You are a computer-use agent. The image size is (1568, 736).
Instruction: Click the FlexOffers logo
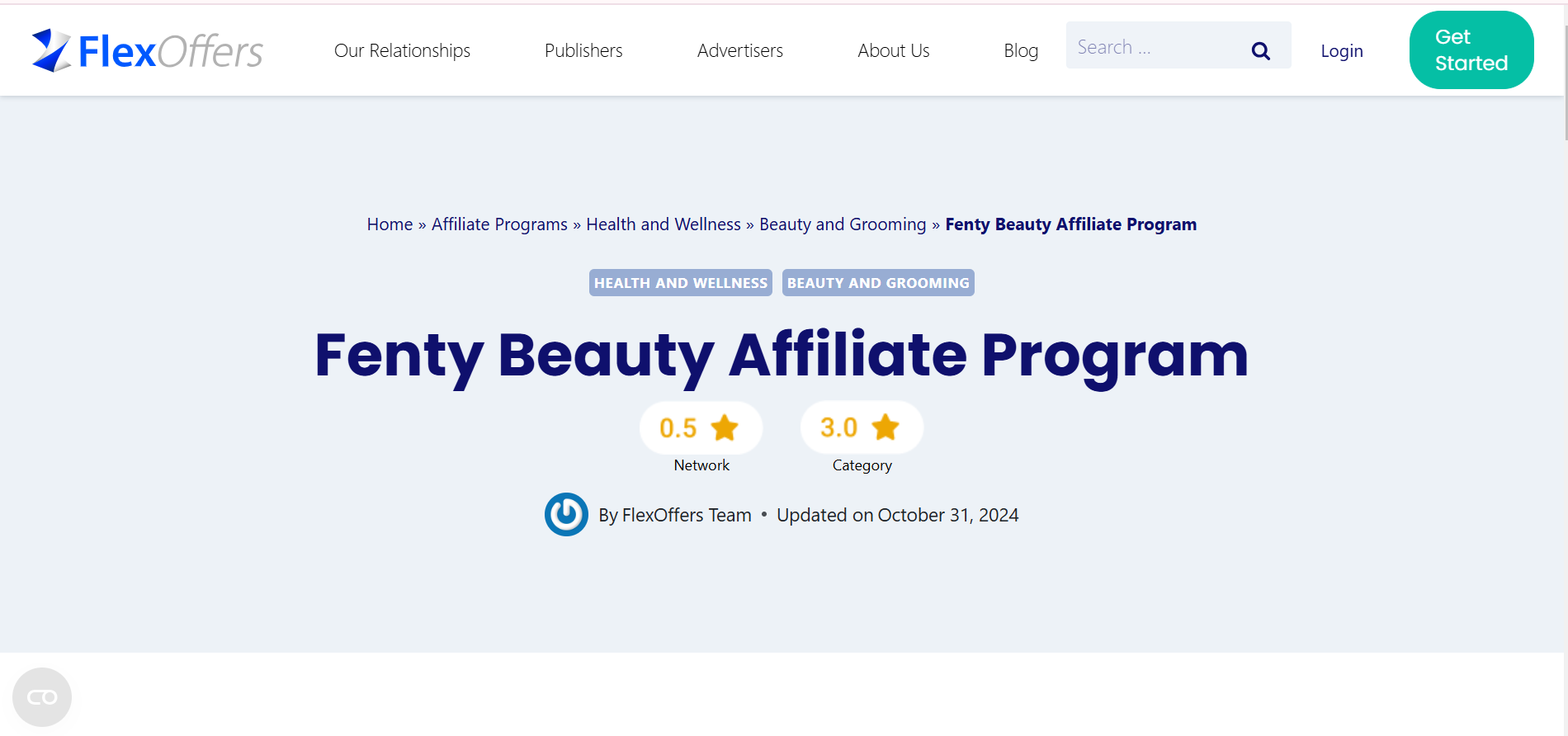click(147, 50)
